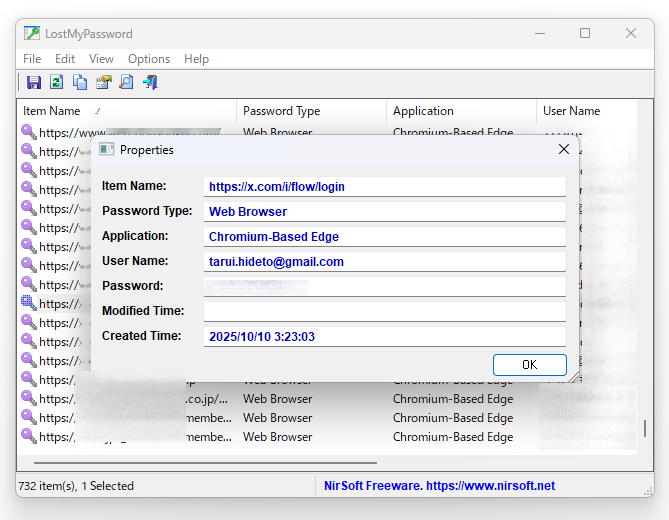This screenshot has width=669, height=520.
Task: Click the Find magnifier toolbar icon
Action: tap(126, 82)
